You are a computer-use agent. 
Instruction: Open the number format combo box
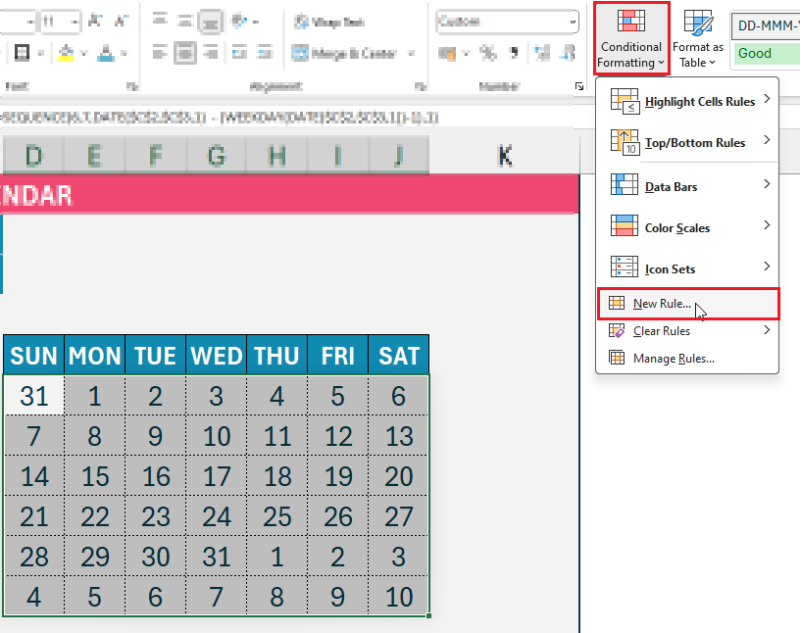pyautogui.click(x=507, y=21)
